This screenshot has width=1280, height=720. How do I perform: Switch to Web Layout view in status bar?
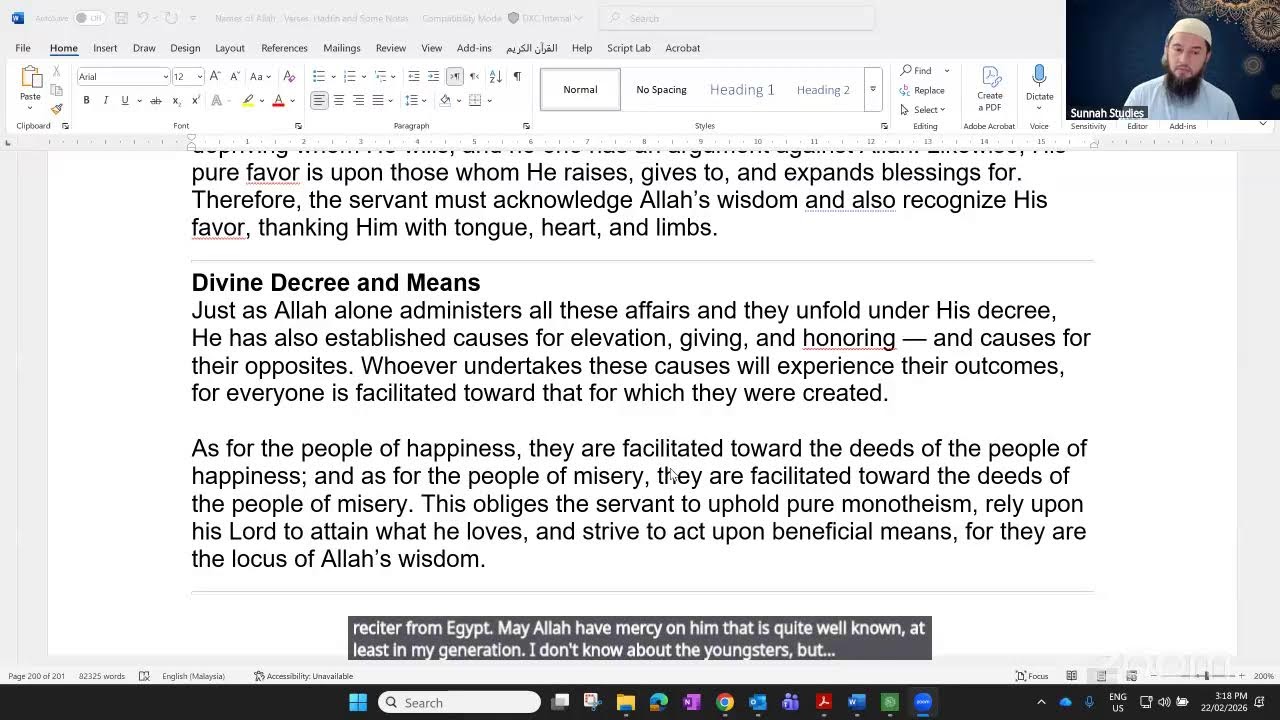point(1131,676)
